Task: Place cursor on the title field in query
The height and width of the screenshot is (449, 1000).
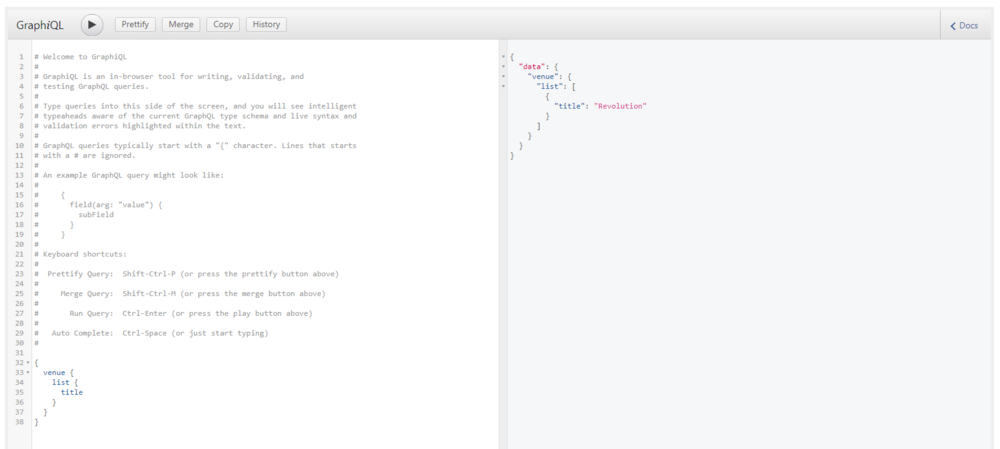Action: [x=72, y=392]
